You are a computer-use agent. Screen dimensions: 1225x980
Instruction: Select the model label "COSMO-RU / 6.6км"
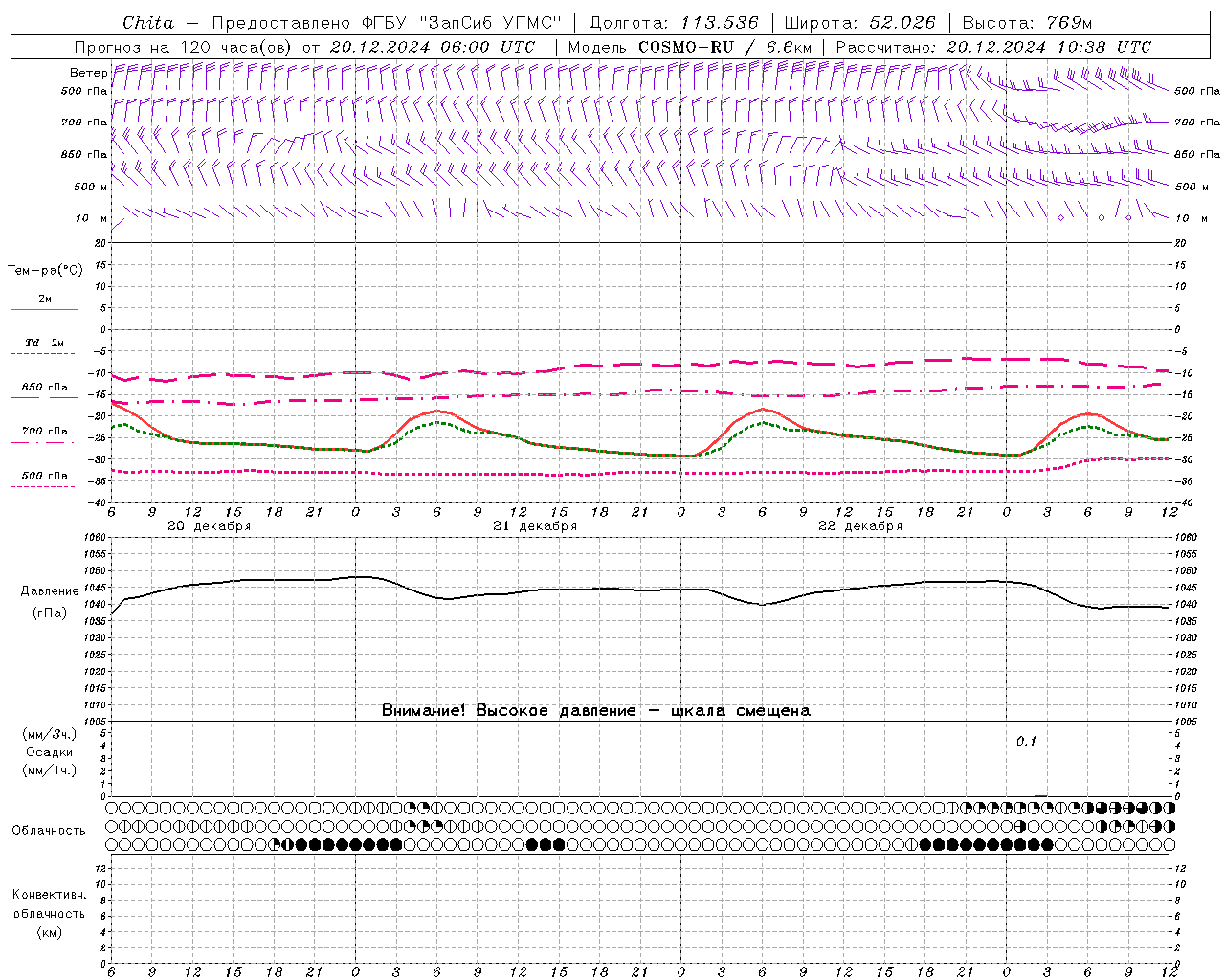(x=723, y=47)
